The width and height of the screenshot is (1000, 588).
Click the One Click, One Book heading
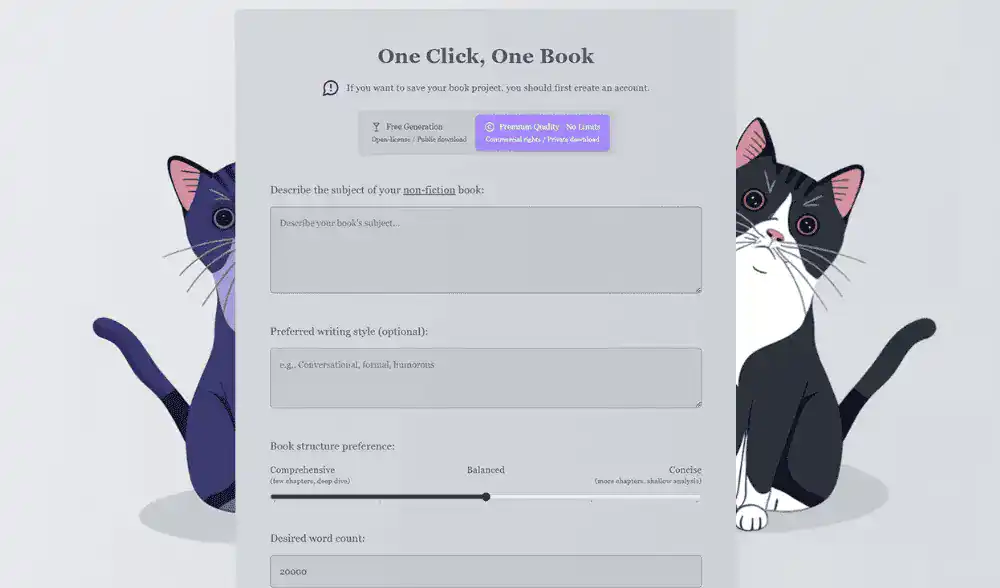tap(486, 56)
